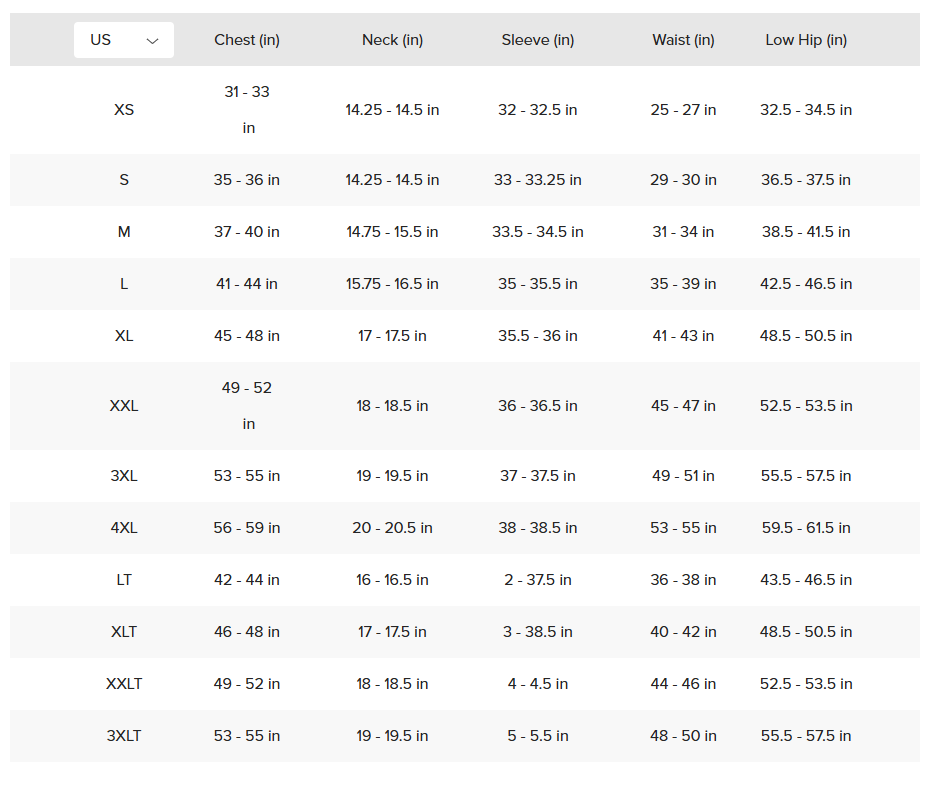Select the 33 - 33.25 in sleeve cell
The width and height of the screenshot is (946, 796).
537,180
